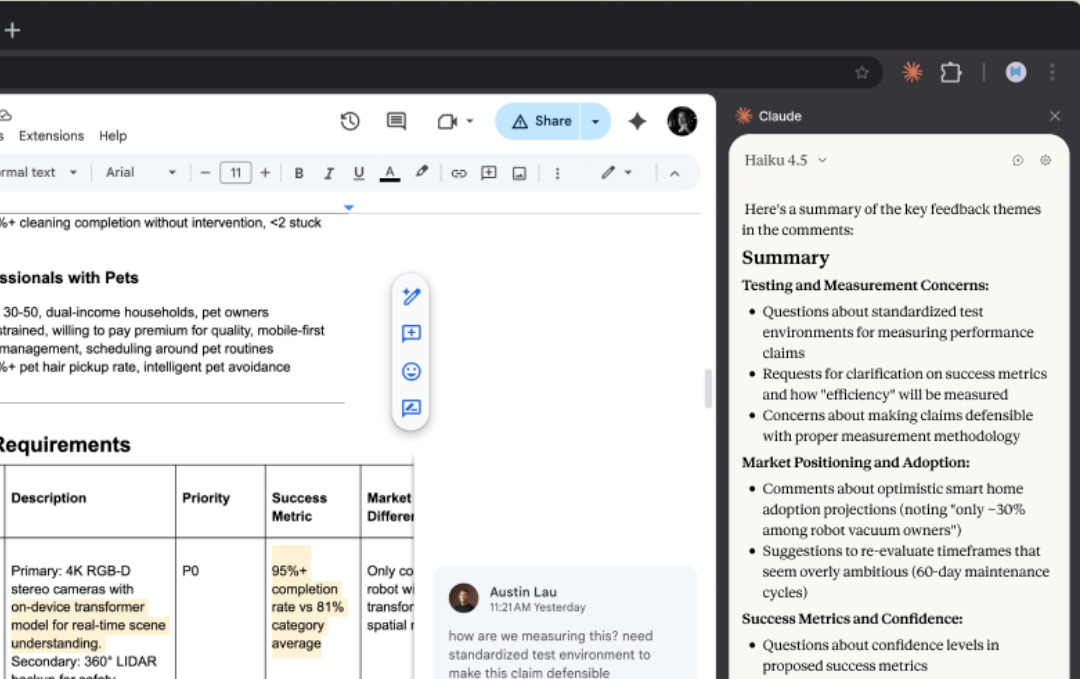Toggle underline formatting

pos(359,173)
